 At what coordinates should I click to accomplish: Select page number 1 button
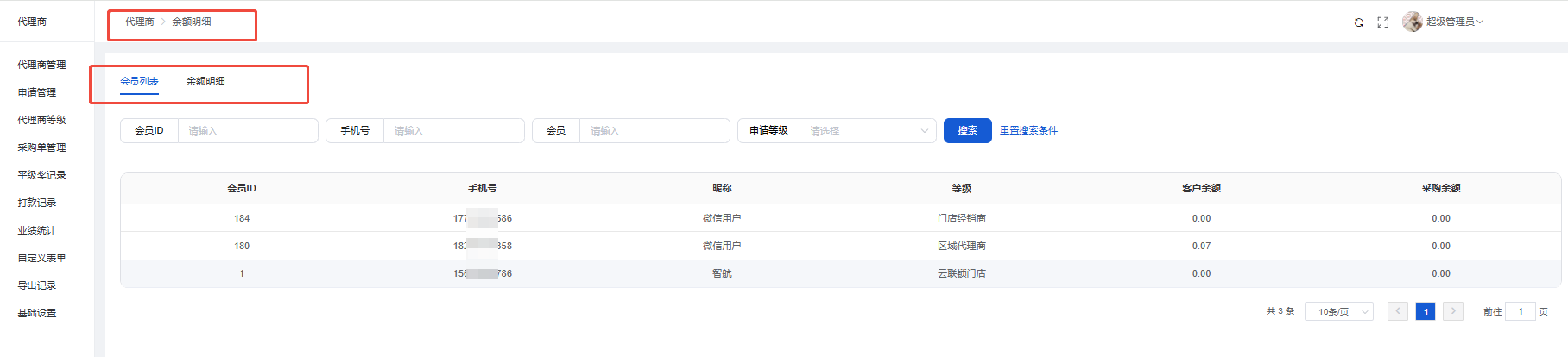[1425, 311]
